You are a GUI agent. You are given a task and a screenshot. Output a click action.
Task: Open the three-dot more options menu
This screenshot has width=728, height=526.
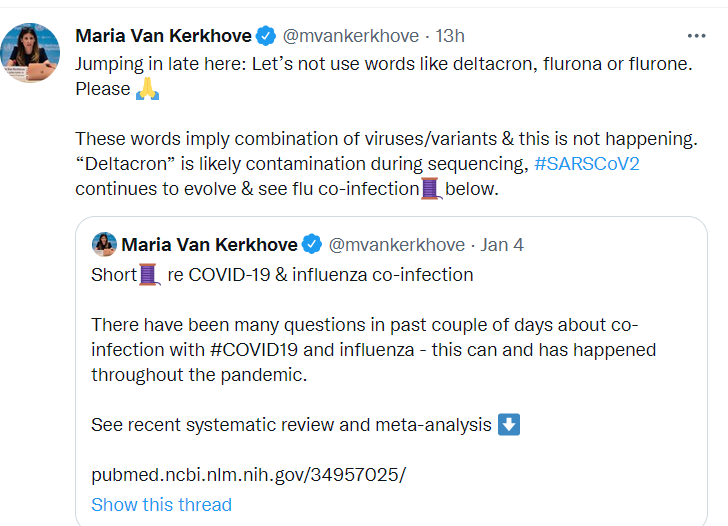pos(696,35)
